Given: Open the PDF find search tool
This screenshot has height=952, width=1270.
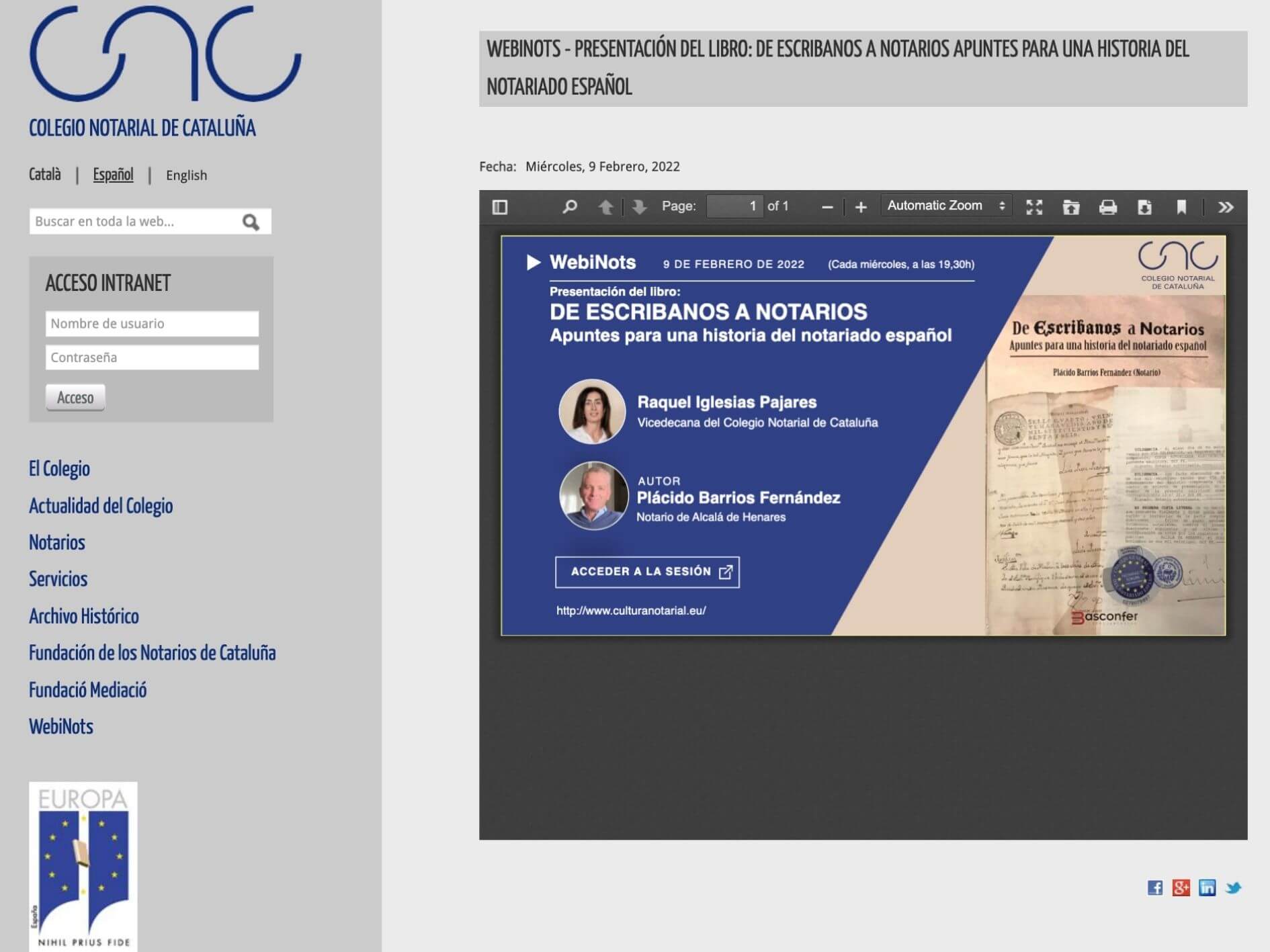Looking at the screenshot, I should [569, 207].
